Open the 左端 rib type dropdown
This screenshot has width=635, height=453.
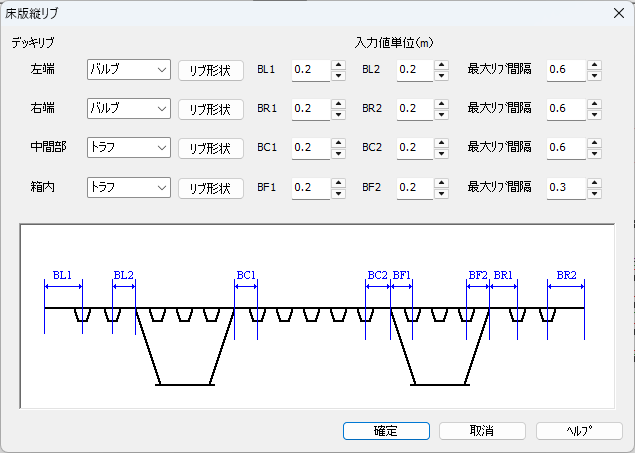tap(129, 70)
